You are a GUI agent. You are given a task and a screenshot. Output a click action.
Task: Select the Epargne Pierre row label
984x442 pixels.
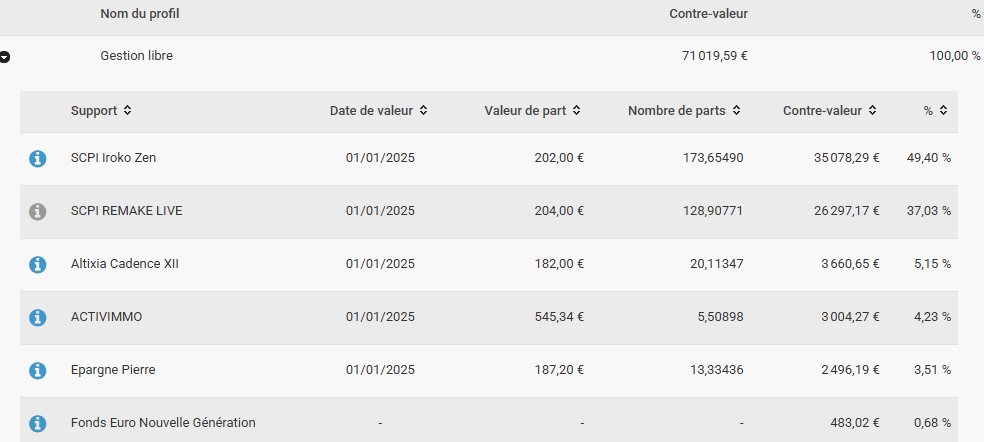click(113, 370)
